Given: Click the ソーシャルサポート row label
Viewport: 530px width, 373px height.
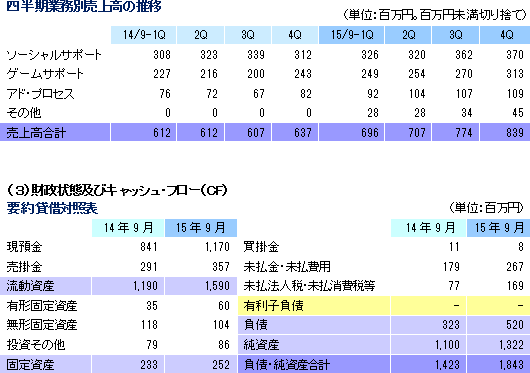Looking at the screenshot, I should (54, 55).
